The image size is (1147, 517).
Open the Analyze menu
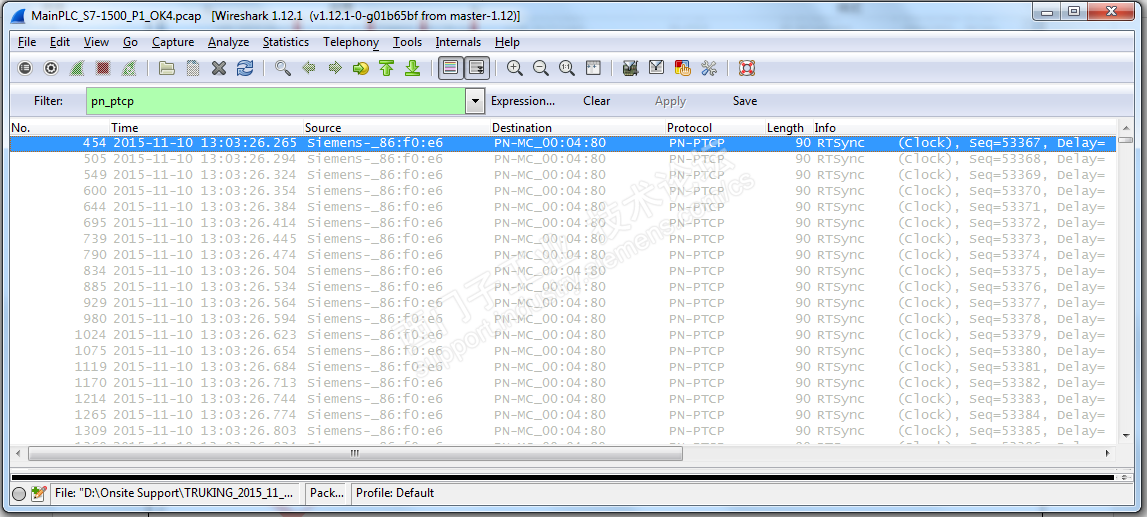(228, 42)
